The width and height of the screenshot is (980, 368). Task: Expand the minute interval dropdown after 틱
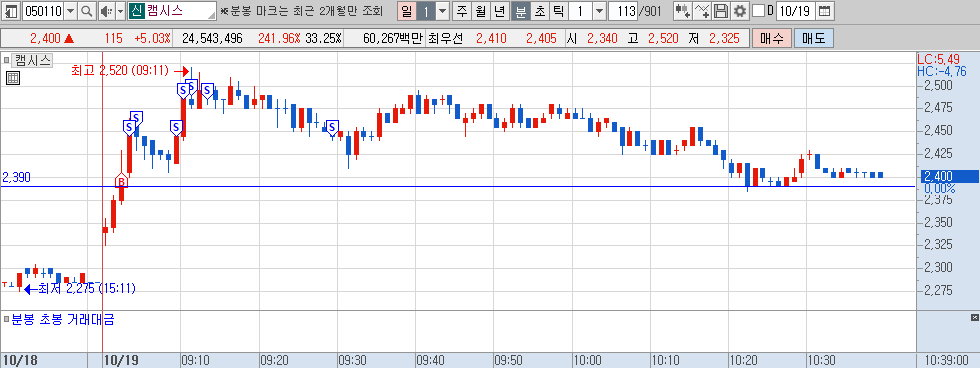[x=598, y=11]
